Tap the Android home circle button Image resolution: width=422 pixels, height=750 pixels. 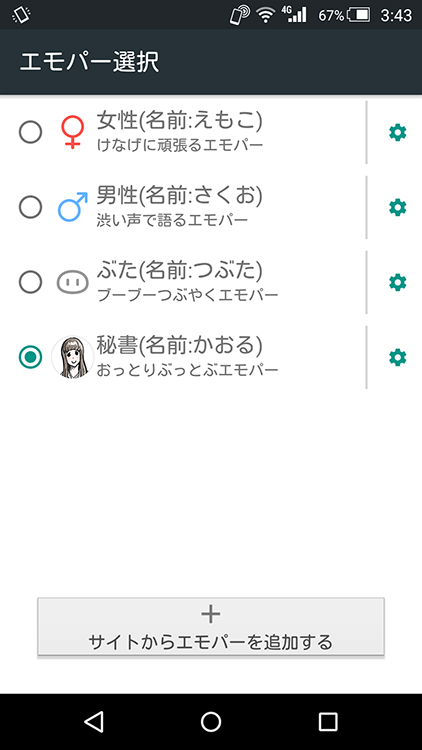(x=211, y=721)
